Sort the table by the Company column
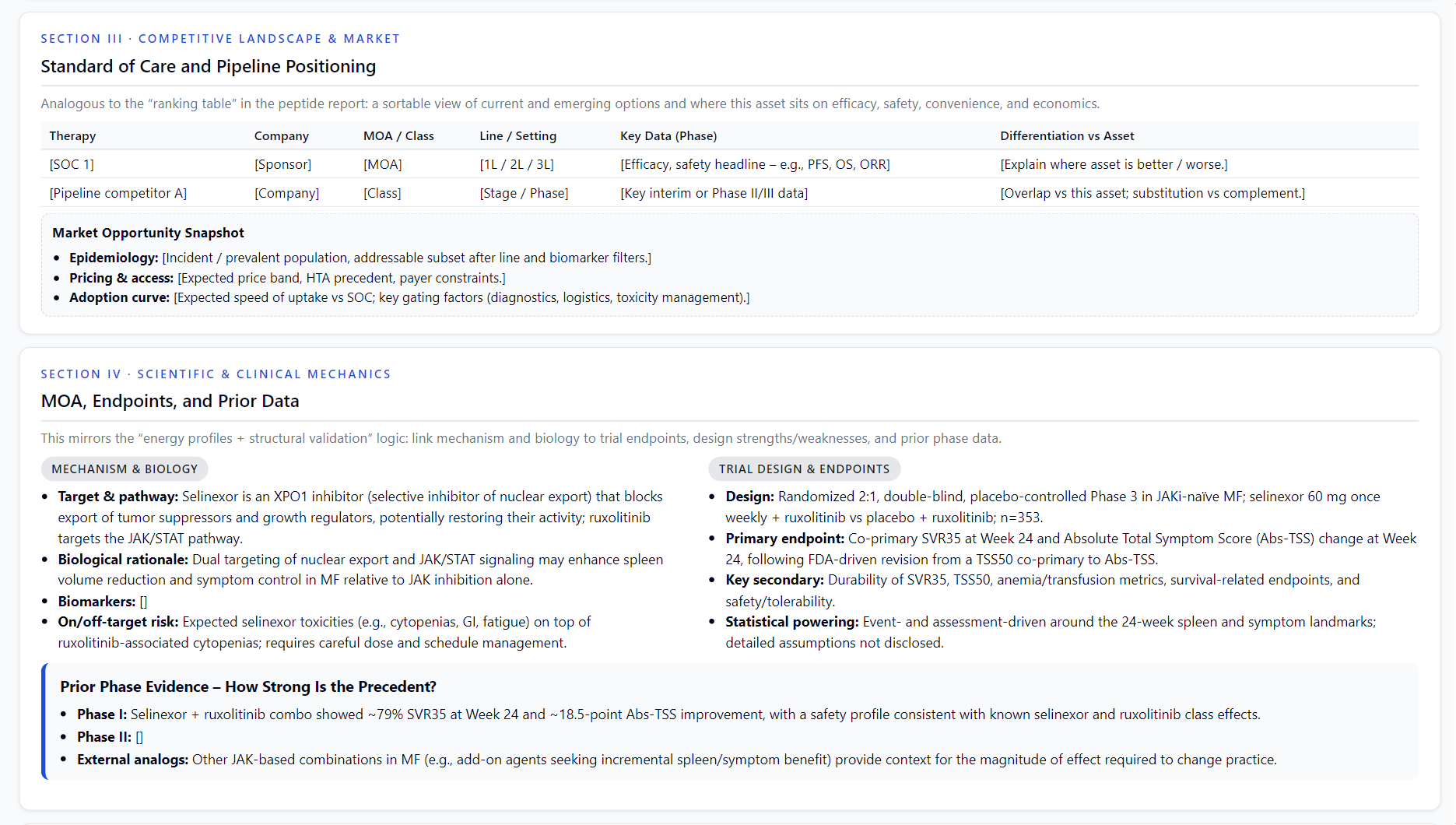Viewport: 1456px width, 825px height. coord(280,135)
